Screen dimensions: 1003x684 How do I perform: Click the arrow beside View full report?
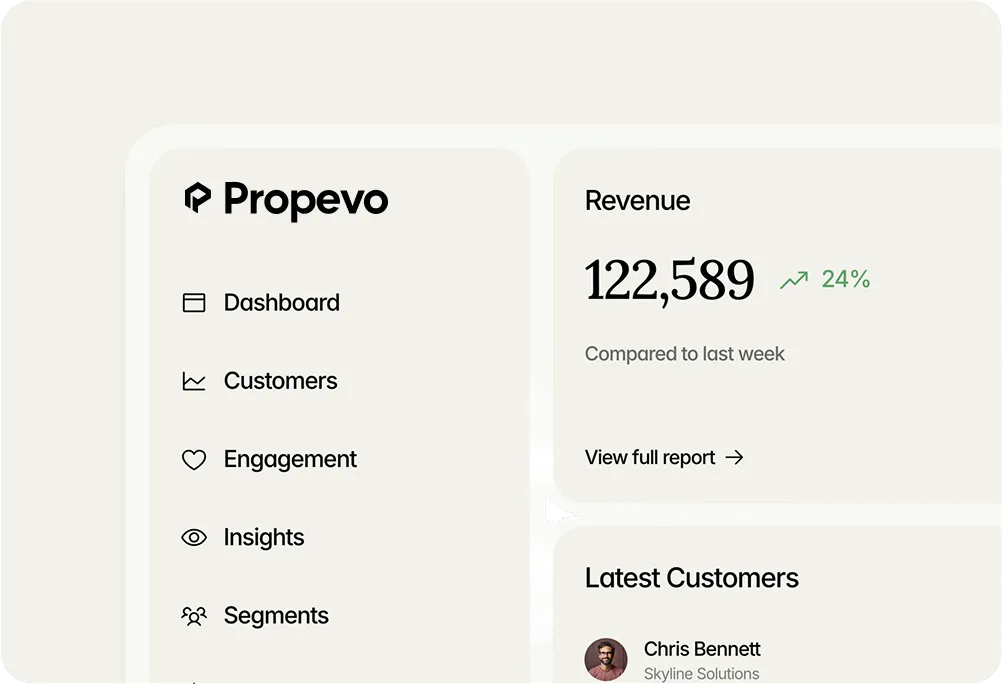734,457
